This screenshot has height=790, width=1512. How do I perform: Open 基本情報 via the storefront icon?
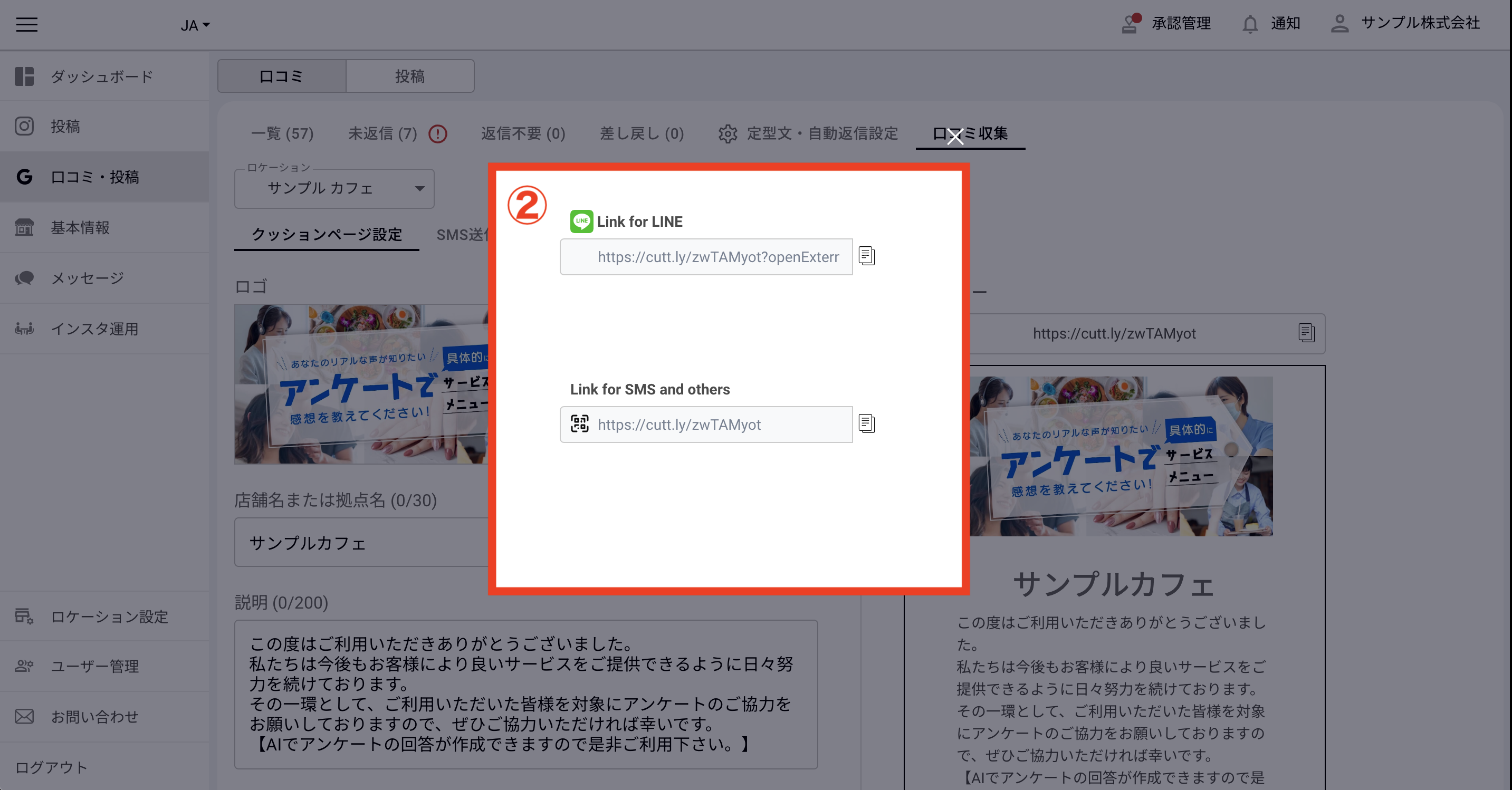[x=25, y=228]
